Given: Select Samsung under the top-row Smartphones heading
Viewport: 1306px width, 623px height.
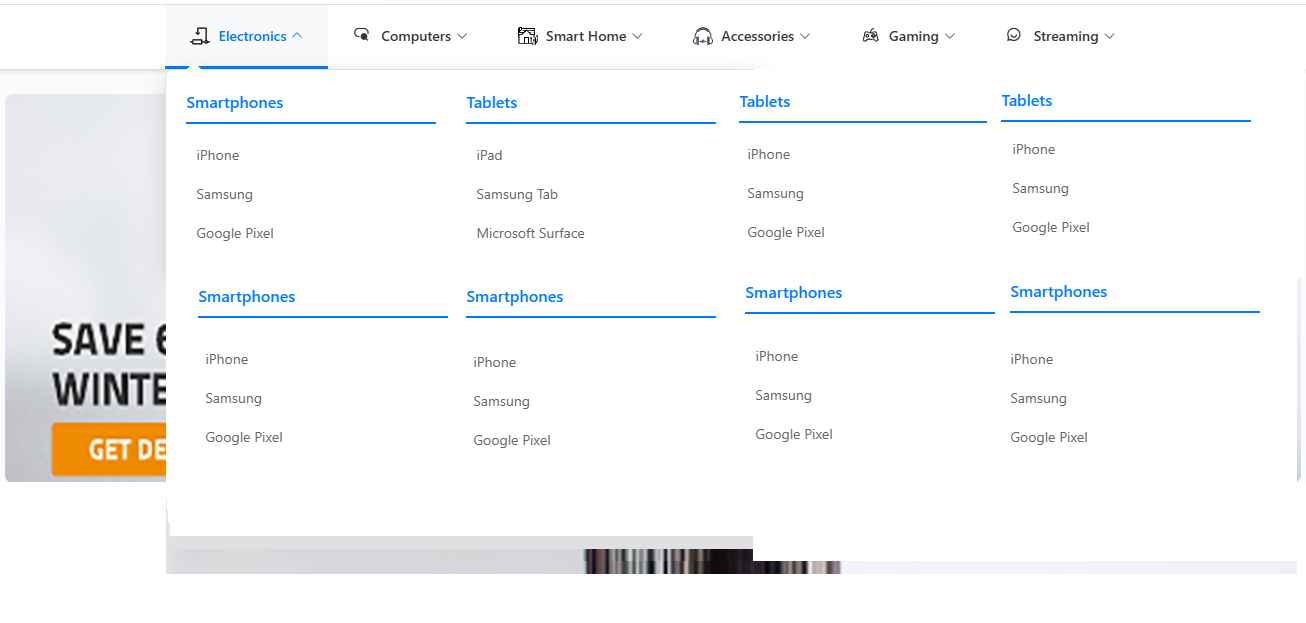Looking at the screenshot, I should click(225, 194).
